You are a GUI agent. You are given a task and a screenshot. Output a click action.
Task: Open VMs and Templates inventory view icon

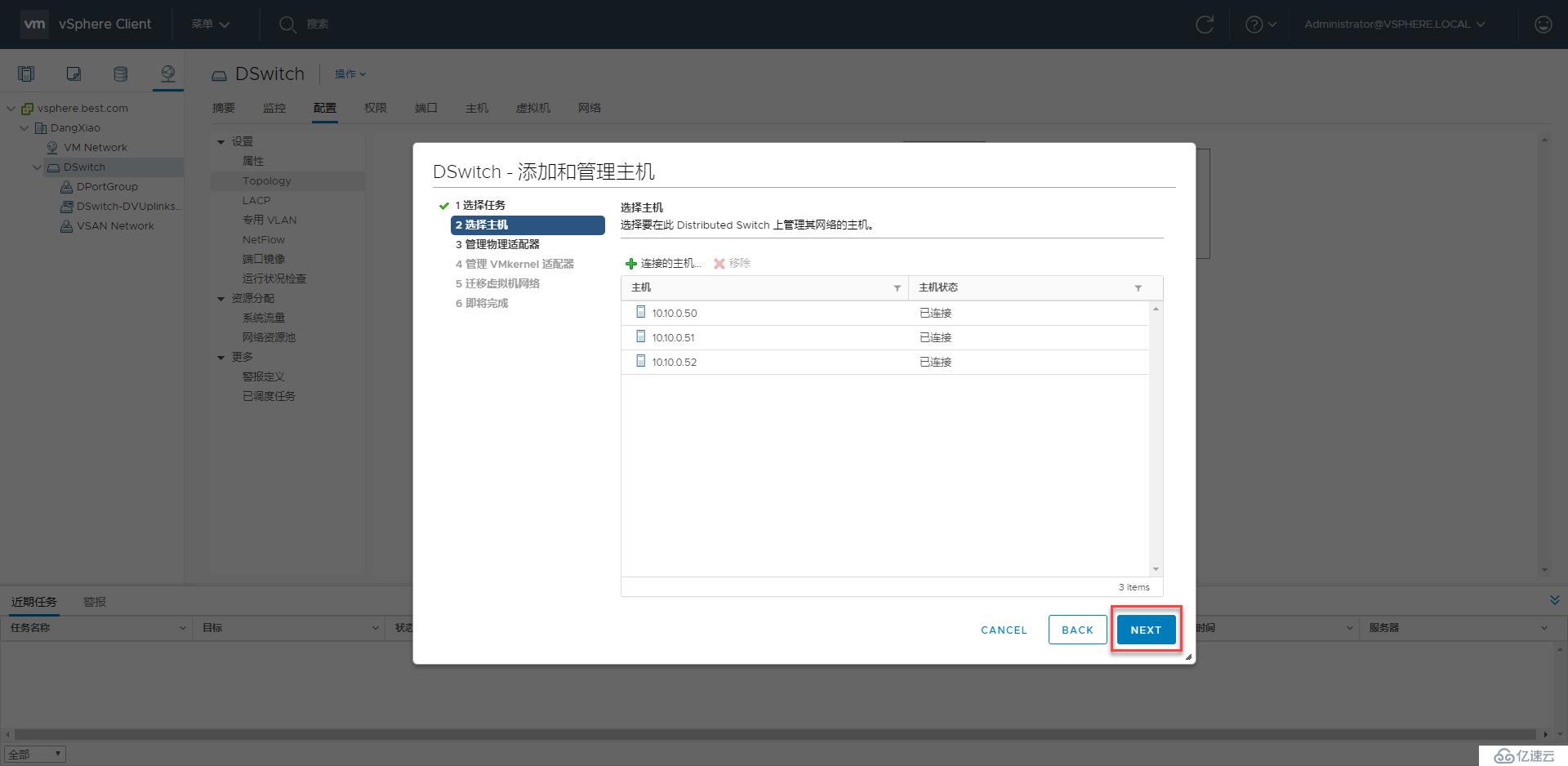click(x=73, y=74)
